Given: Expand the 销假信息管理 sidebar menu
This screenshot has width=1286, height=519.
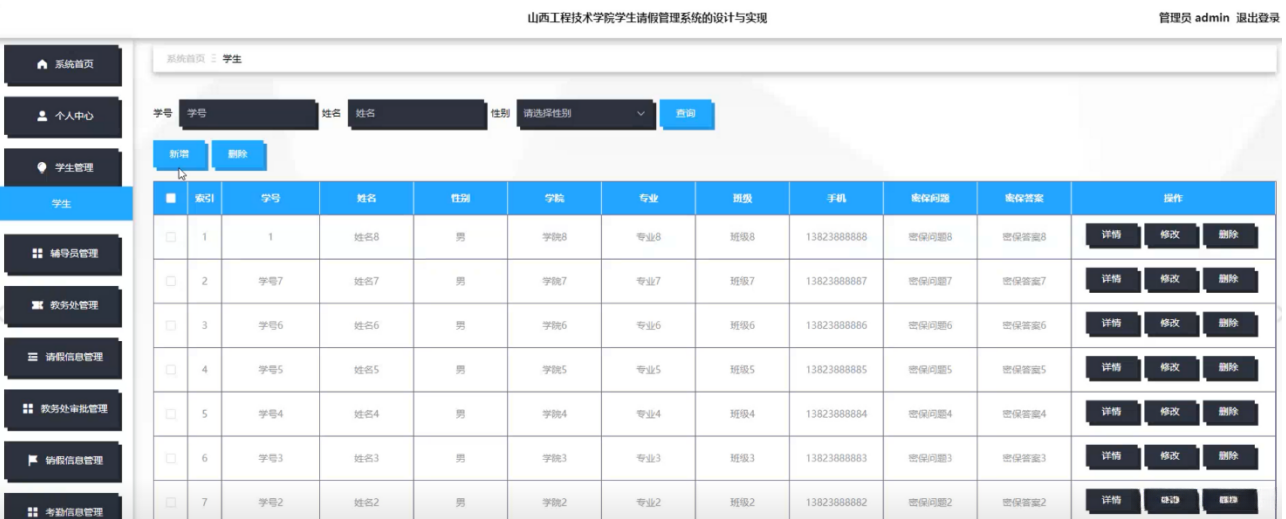Looking at the screenshot, I should 64,461.
